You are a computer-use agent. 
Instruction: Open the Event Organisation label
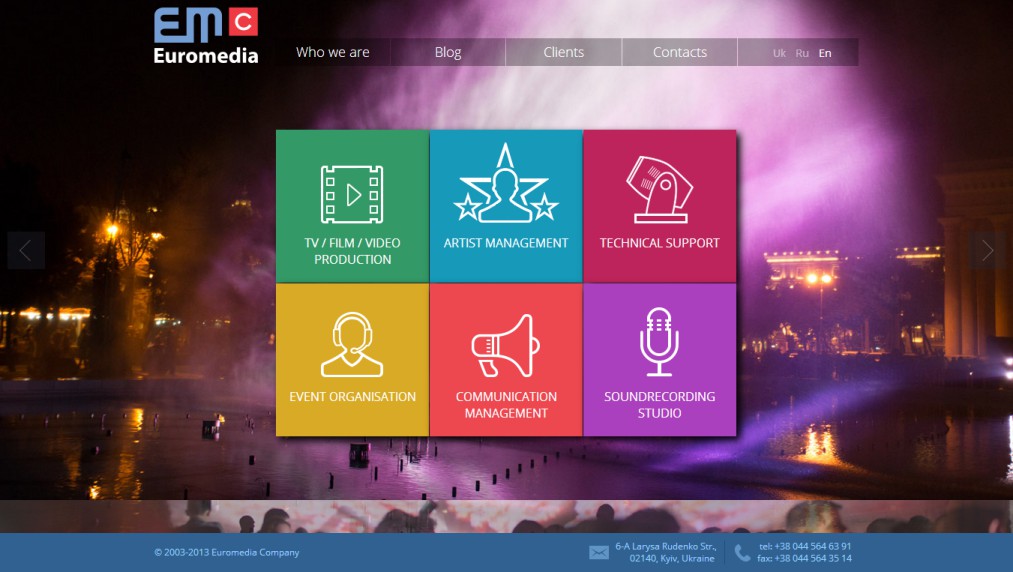coord(352,397)
